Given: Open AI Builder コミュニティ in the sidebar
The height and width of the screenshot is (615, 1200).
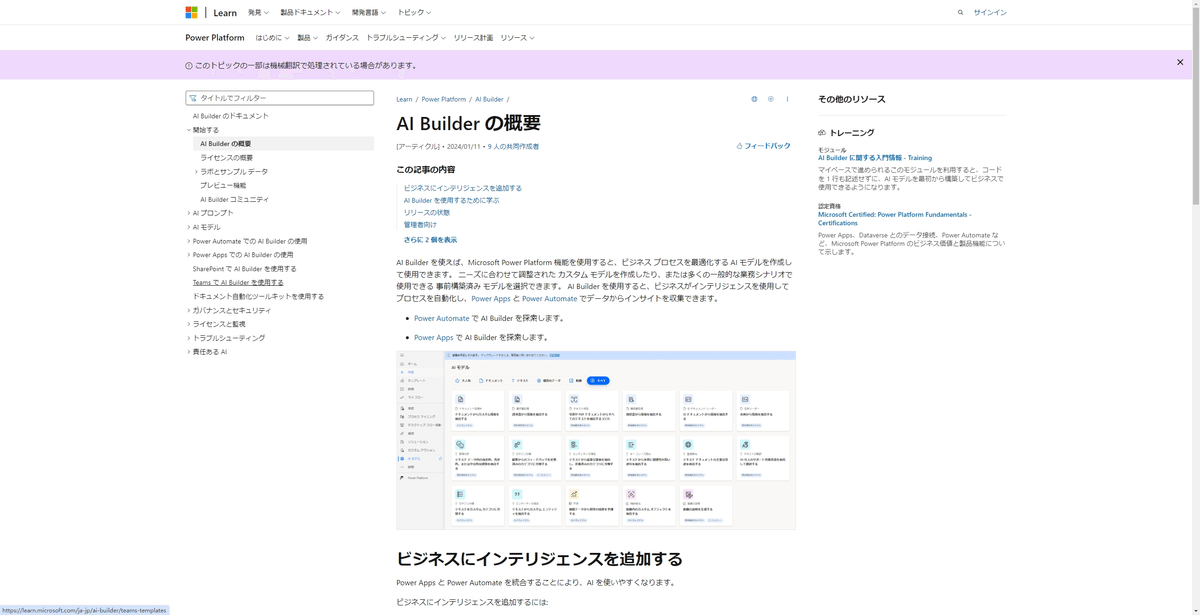Looking at the screenshot, I should pos(234,199).
